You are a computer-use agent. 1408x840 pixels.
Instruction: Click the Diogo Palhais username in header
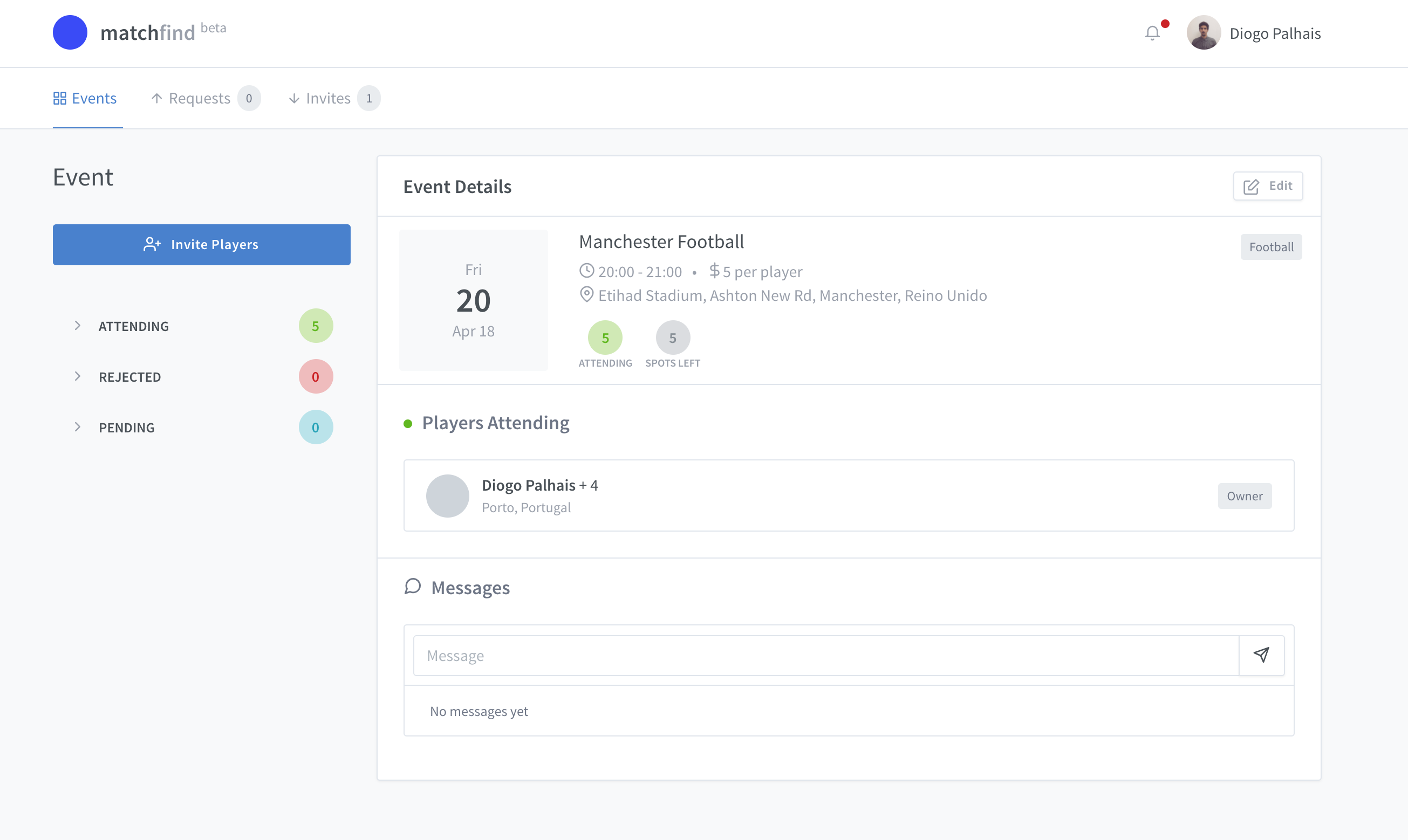[x=1274, y=33]
